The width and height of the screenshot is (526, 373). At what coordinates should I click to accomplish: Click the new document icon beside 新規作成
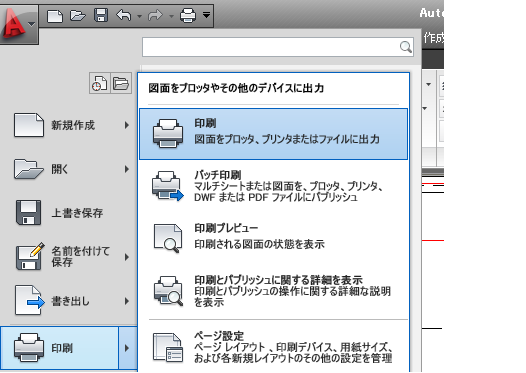click(x=29, y=125)
